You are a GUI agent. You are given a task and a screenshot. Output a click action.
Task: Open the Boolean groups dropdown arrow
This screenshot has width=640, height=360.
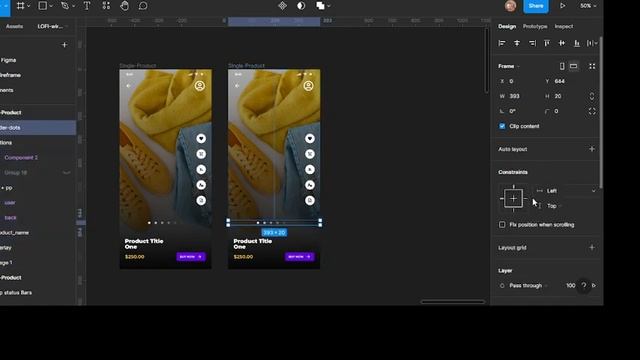coord(329,6)
